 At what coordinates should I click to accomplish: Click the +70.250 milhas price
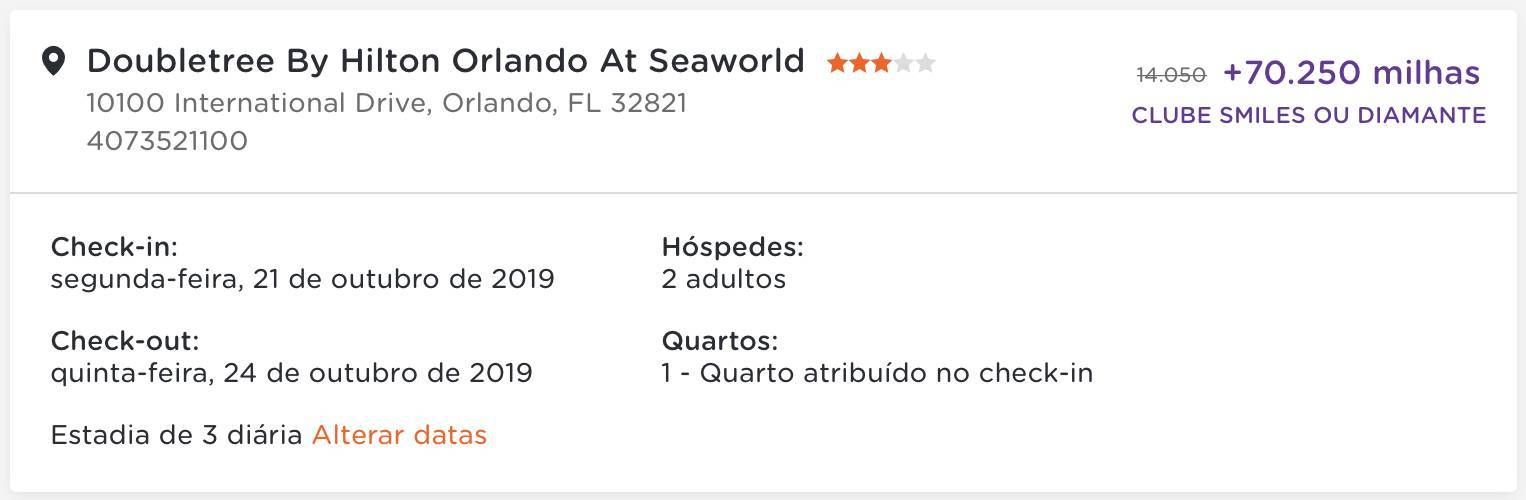[x=1351, y=72]
